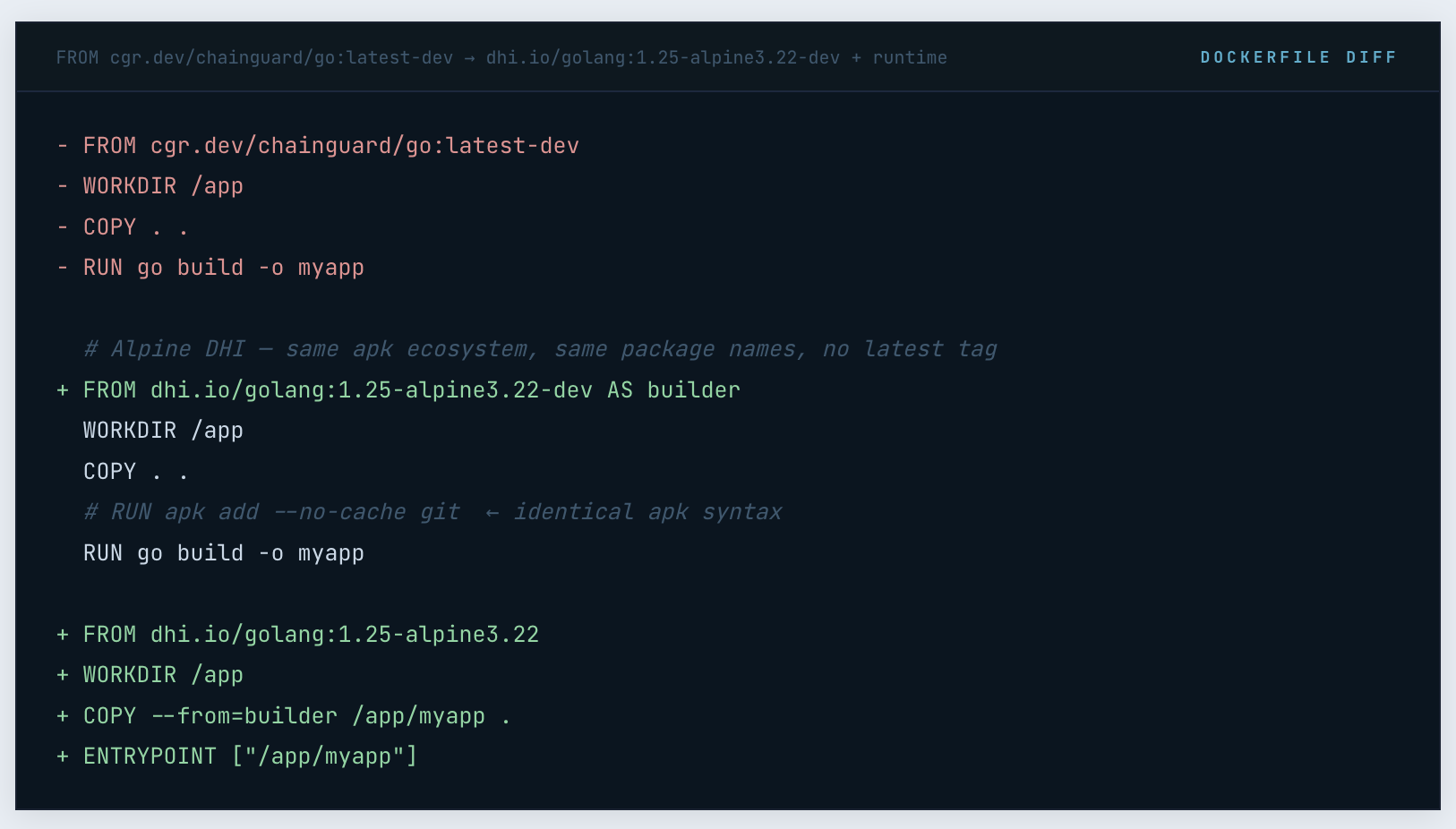Select the added "COPY --from=builder" line
1456x829 pixels.
click(x=296, y=716)
